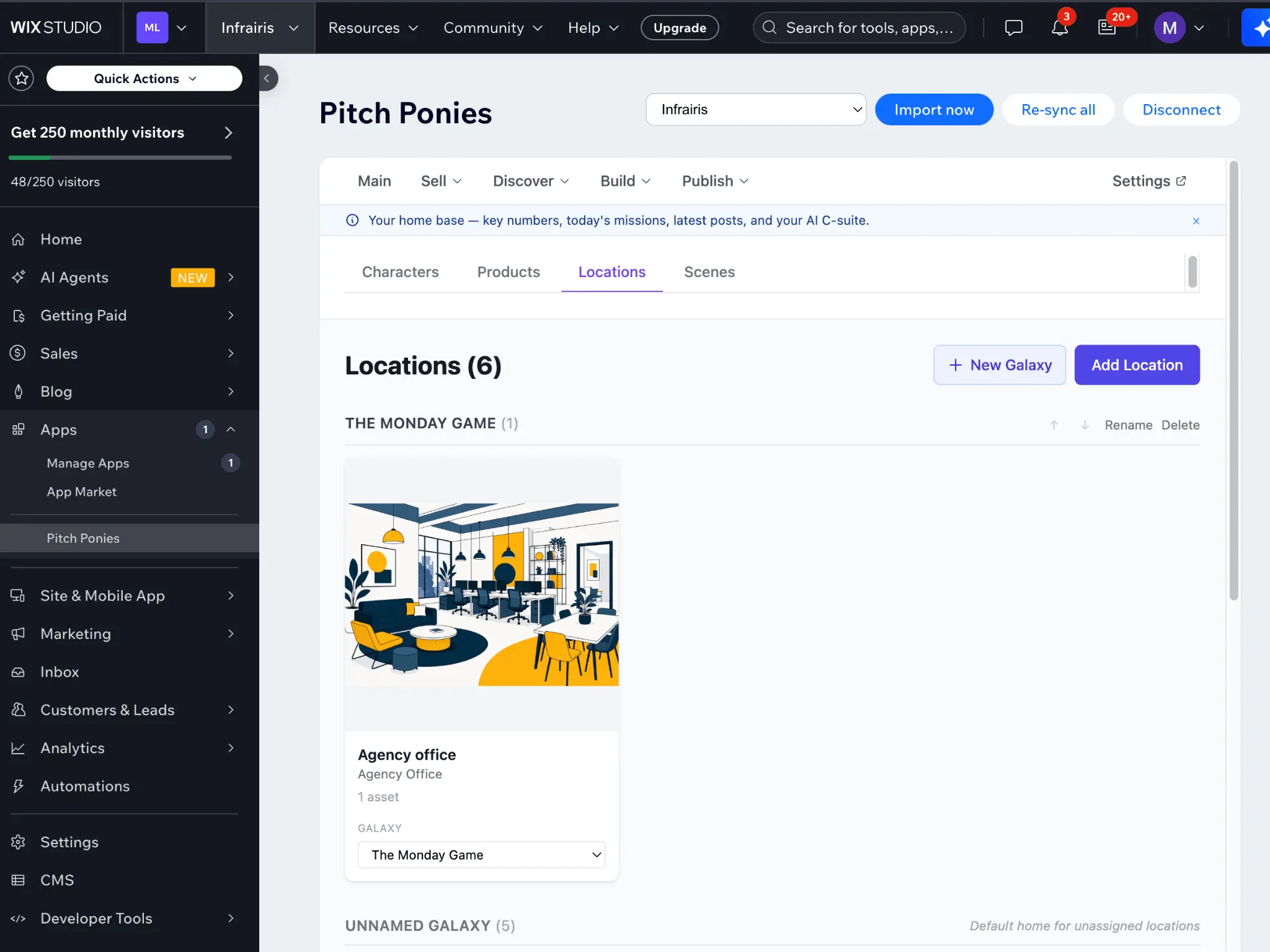Viewport: 1270px width, 952px height.
Task: Create a New Galaxy
Action: pyautogui.click(x=1000, y=365)
